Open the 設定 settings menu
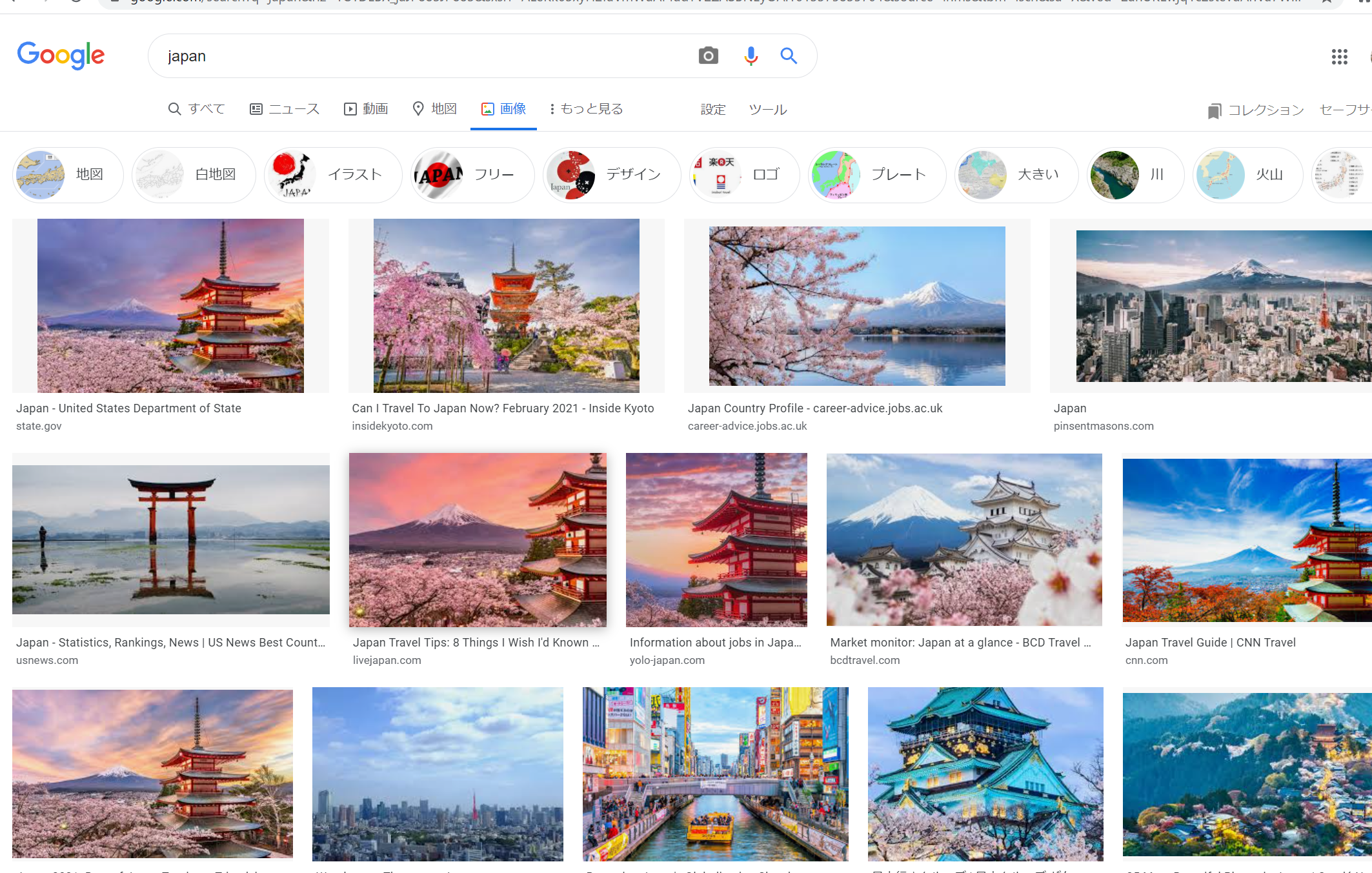This screenshot has height=873, width=1372. 713,110
